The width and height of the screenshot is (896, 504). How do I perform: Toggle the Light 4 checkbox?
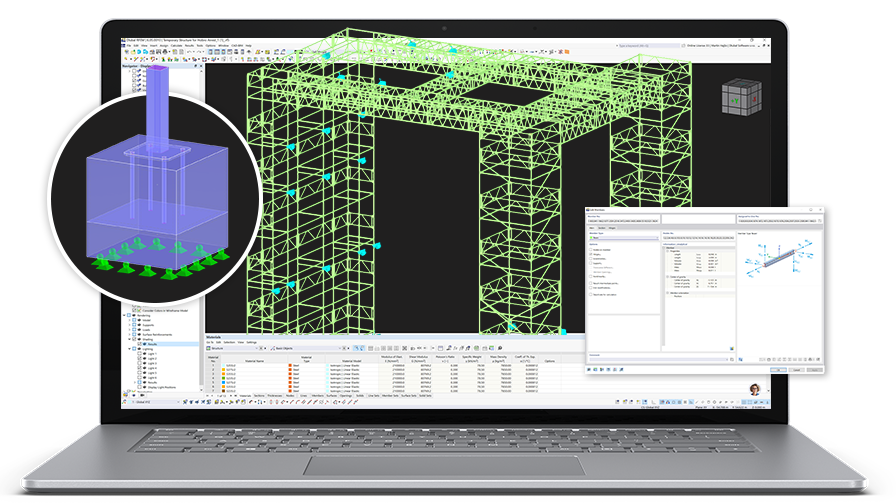coord(139,368)
